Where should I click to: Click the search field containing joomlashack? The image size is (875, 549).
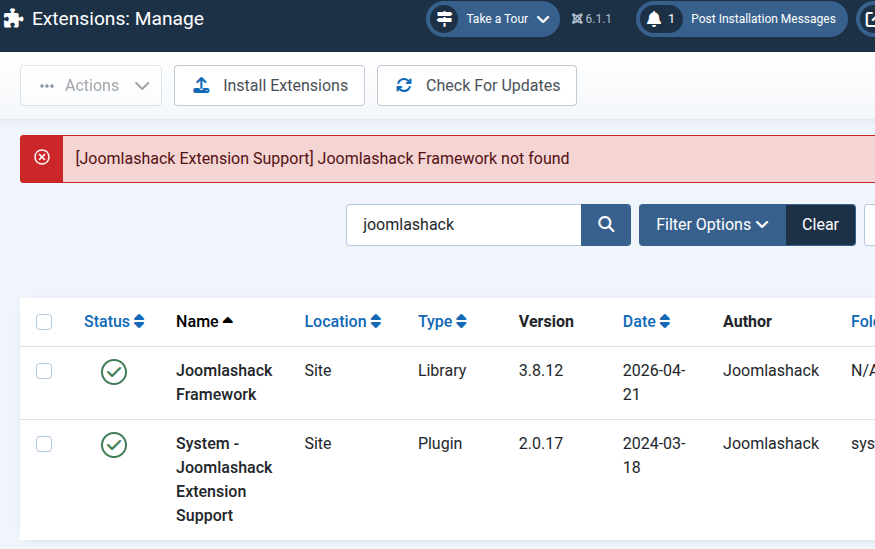click(x=464, y=225)
